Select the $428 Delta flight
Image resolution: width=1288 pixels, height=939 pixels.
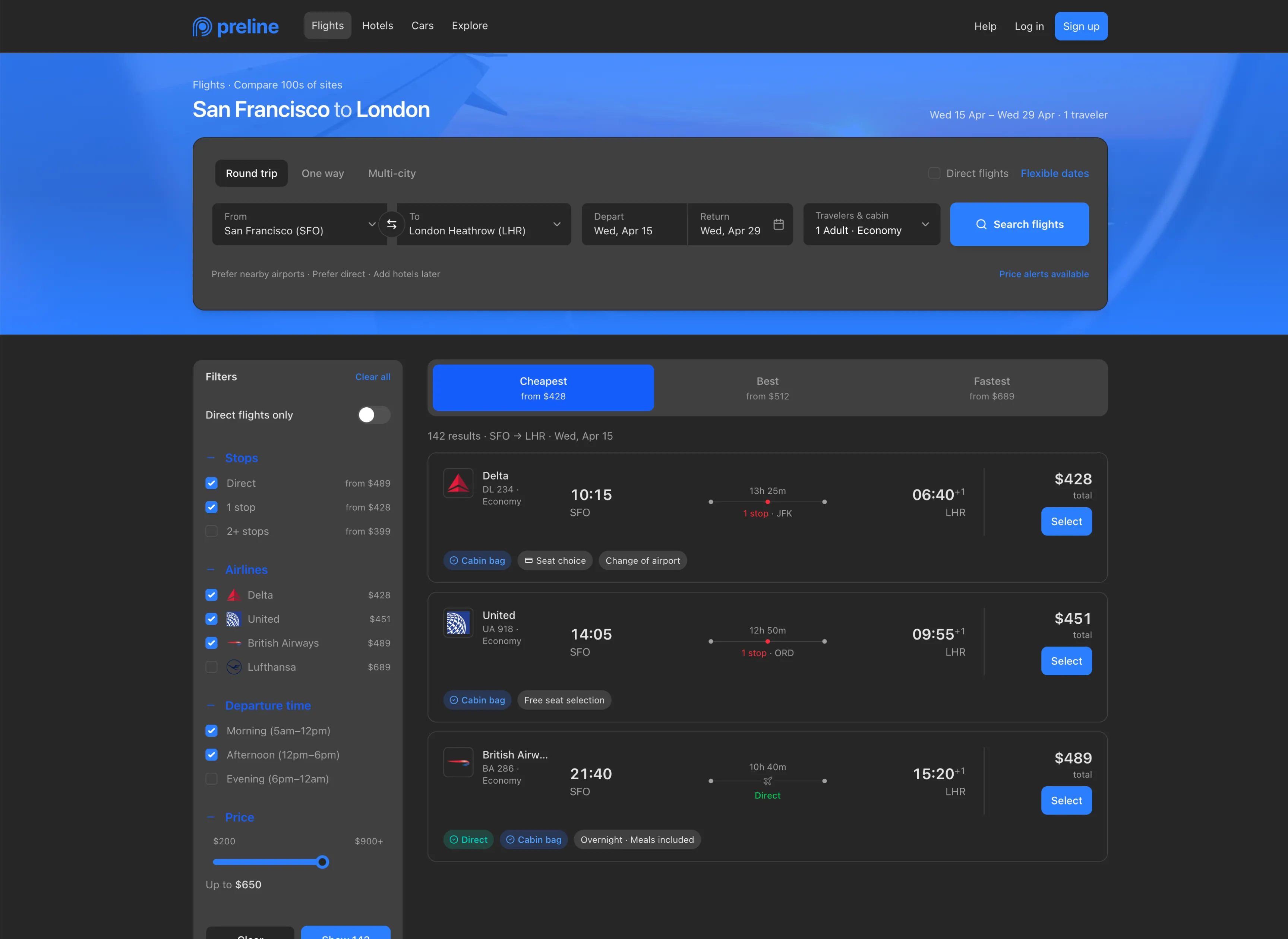point(1066,521)
